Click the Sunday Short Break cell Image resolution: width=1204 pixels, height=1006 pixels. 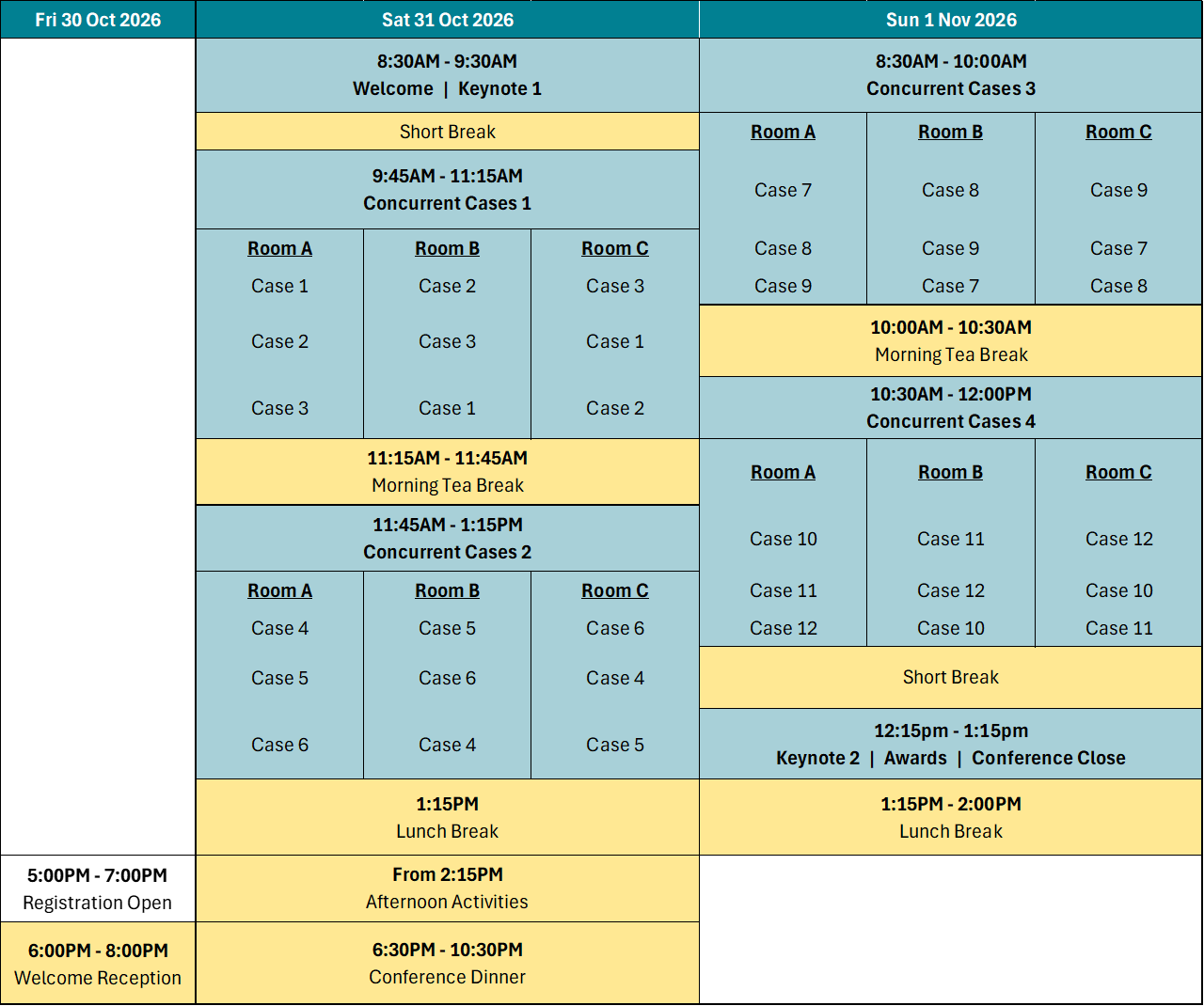[951, 677]
